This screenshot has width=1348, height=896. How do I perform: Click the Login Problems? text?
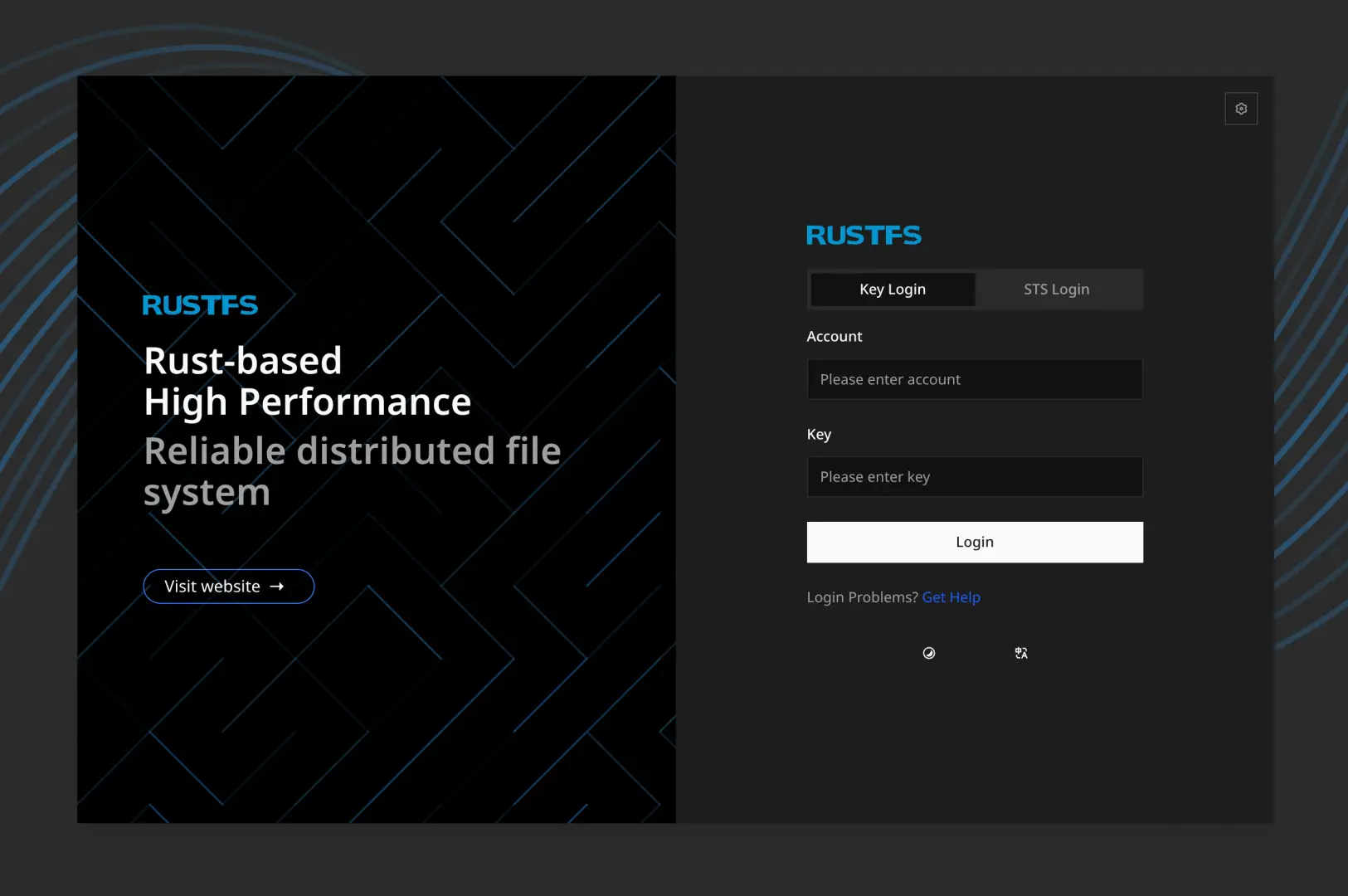click(x=863, y=597)
